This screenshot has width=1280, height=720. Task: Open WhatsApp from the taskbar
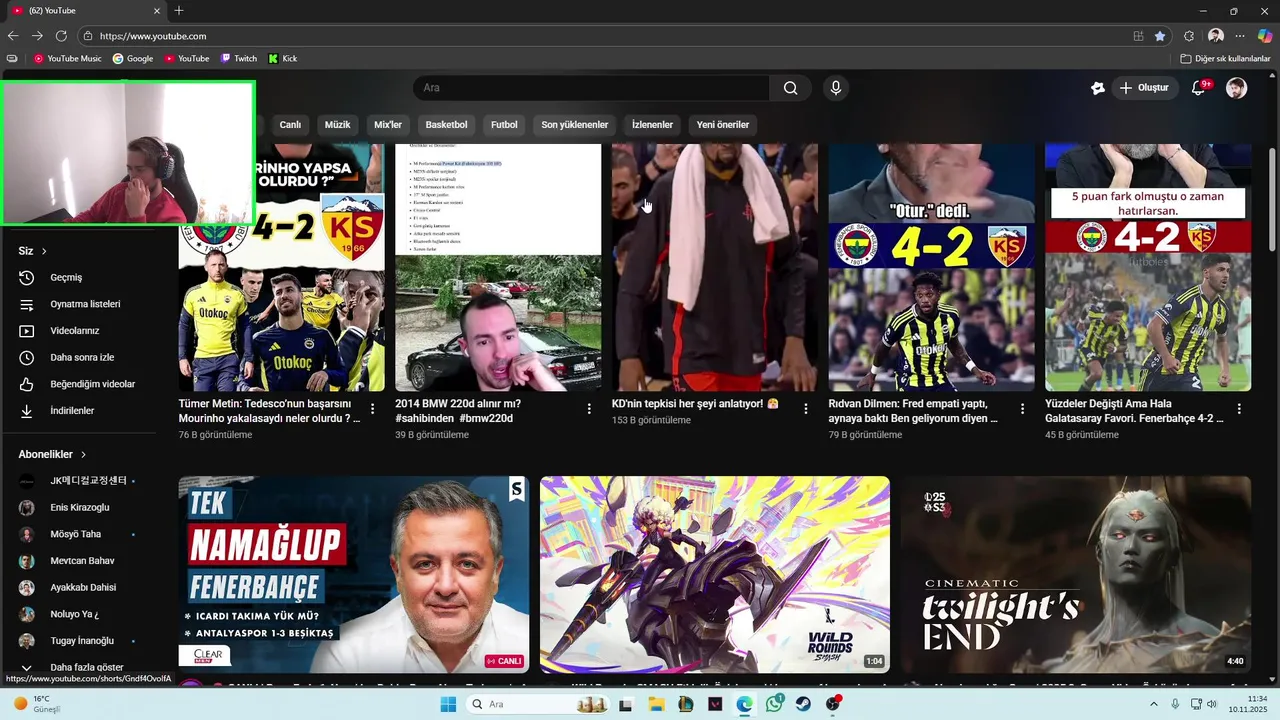tap(774, 704)
